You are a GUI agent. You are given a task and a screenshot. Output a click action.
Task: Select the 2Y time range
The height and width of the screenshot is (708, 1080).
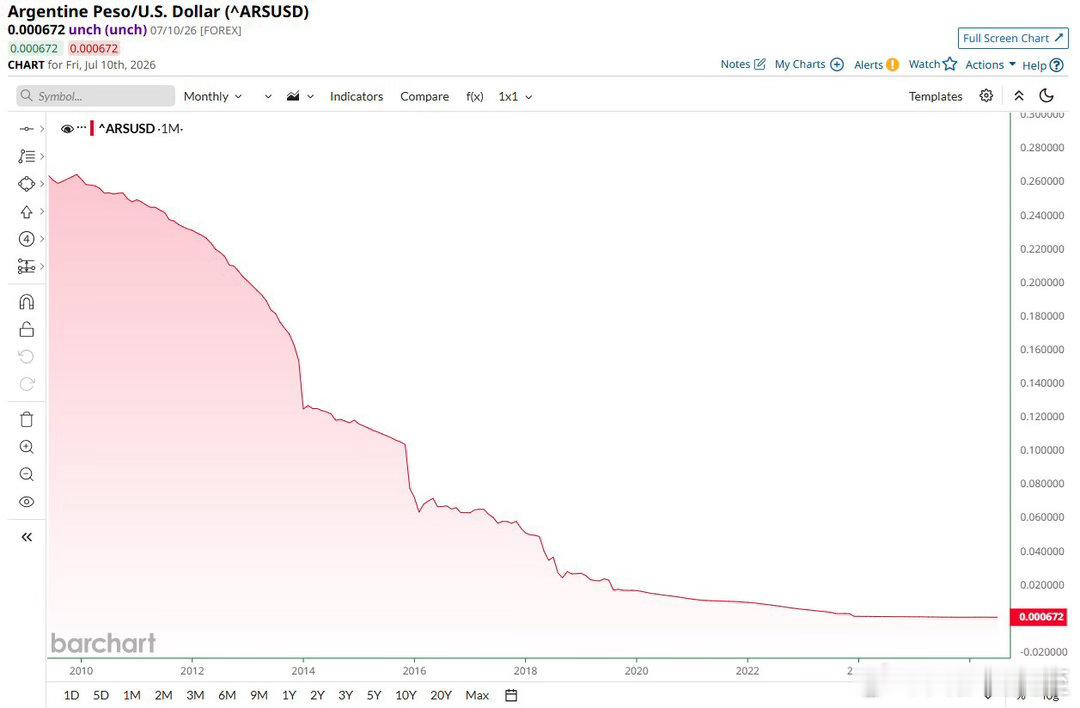317,696
